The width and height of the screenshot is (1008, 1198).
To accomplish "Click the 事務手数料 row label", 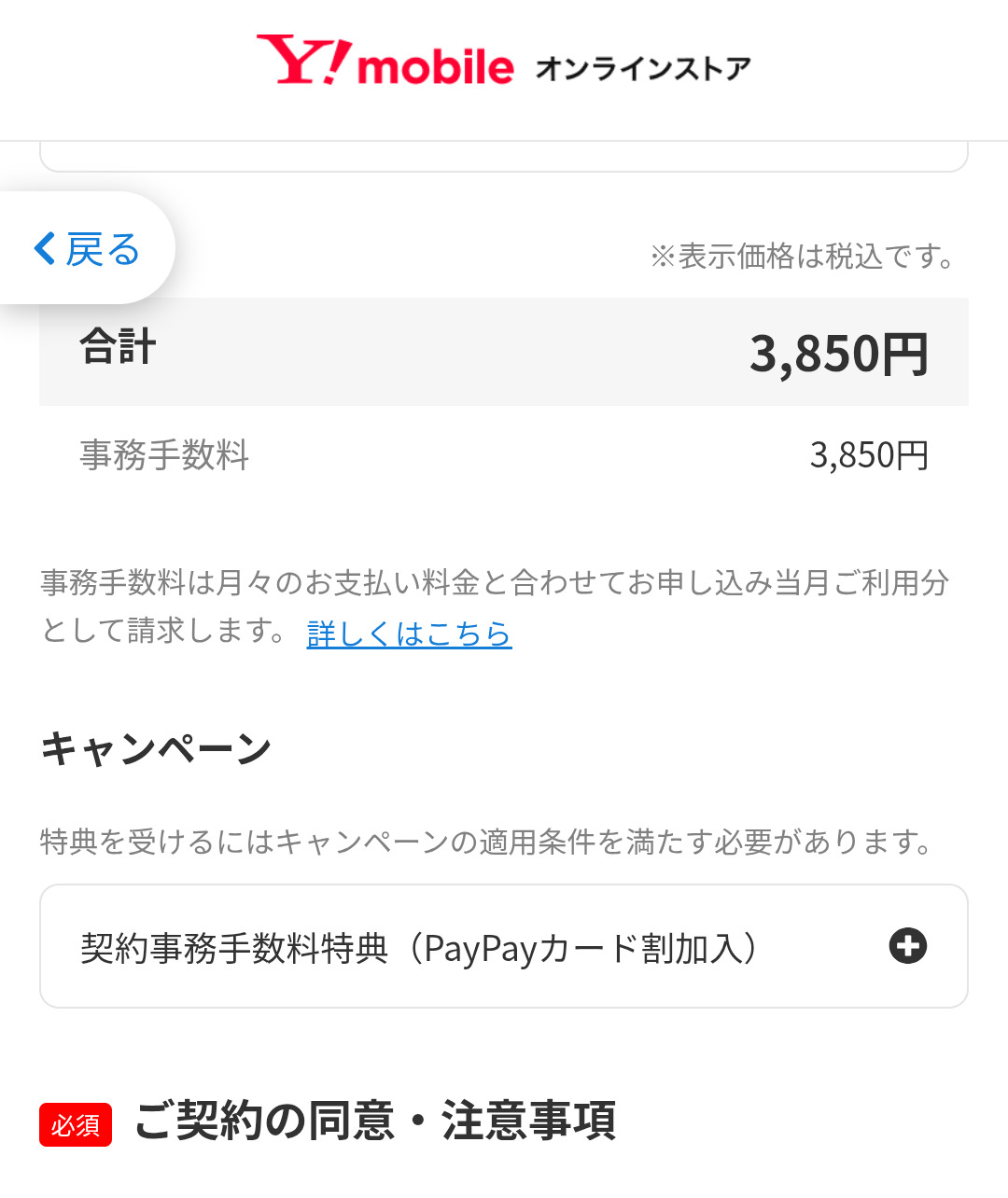I will tap(164, 455).
